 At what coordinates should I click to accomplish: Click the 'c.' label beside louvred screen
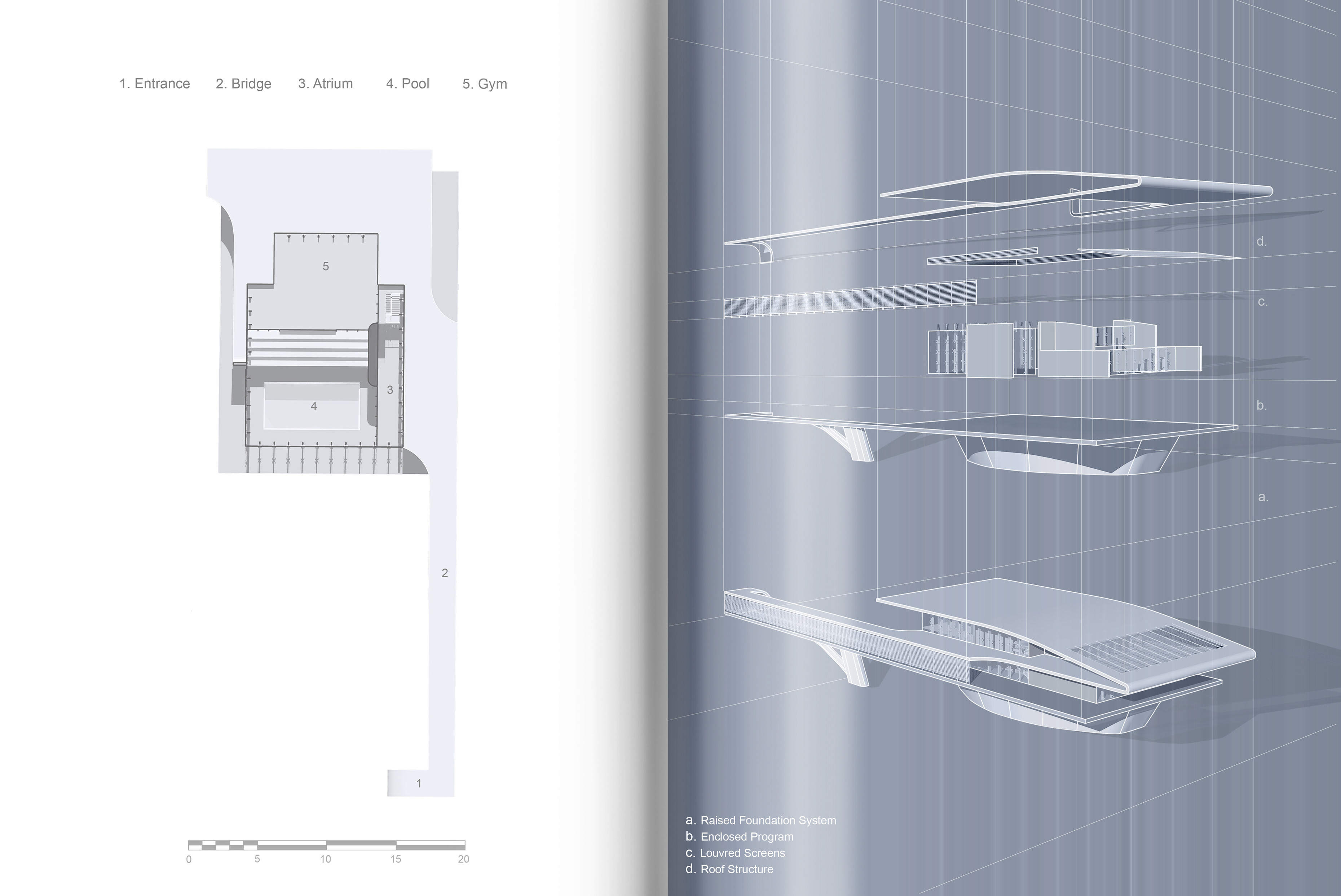(x=1263, y=302)
